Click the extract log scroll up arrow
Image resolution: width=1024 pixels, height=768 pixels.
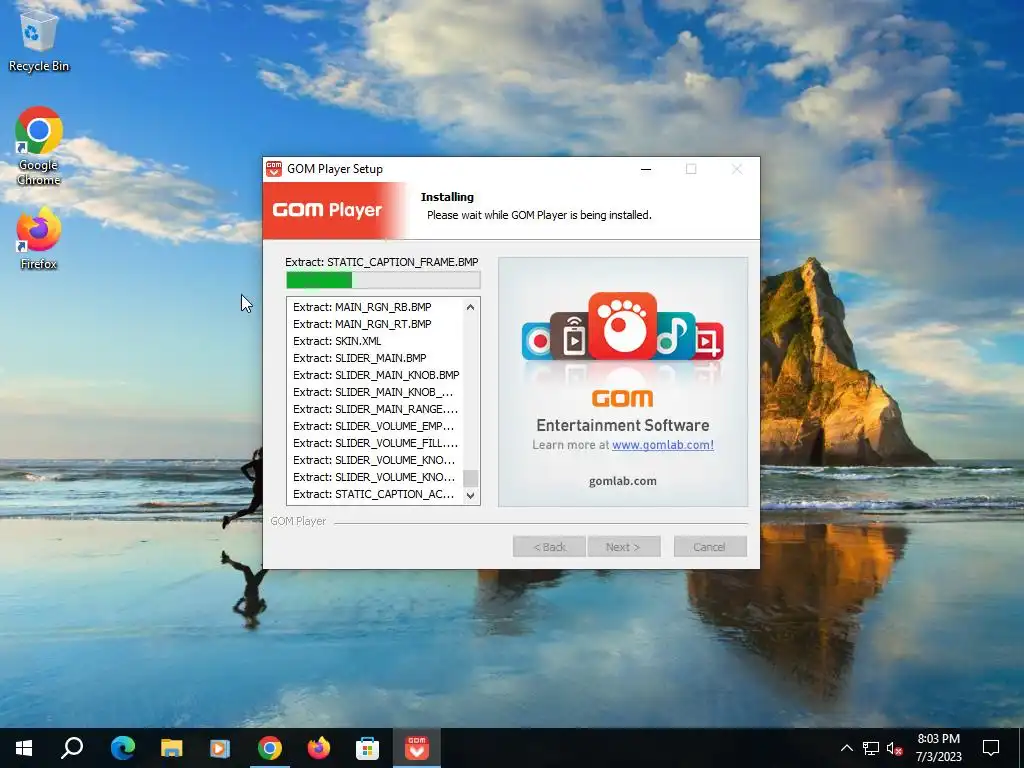pos(470,307)
